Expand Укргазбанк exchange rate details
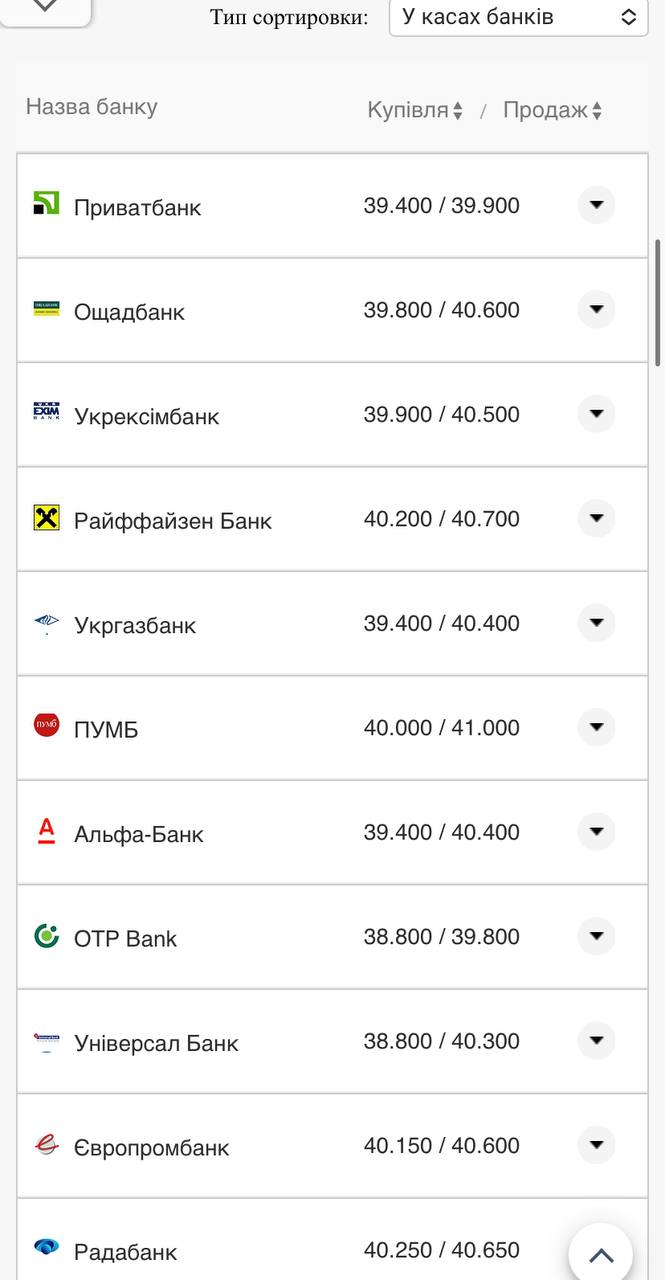This screenshot has width=665, height=1280. coord(596,623)
